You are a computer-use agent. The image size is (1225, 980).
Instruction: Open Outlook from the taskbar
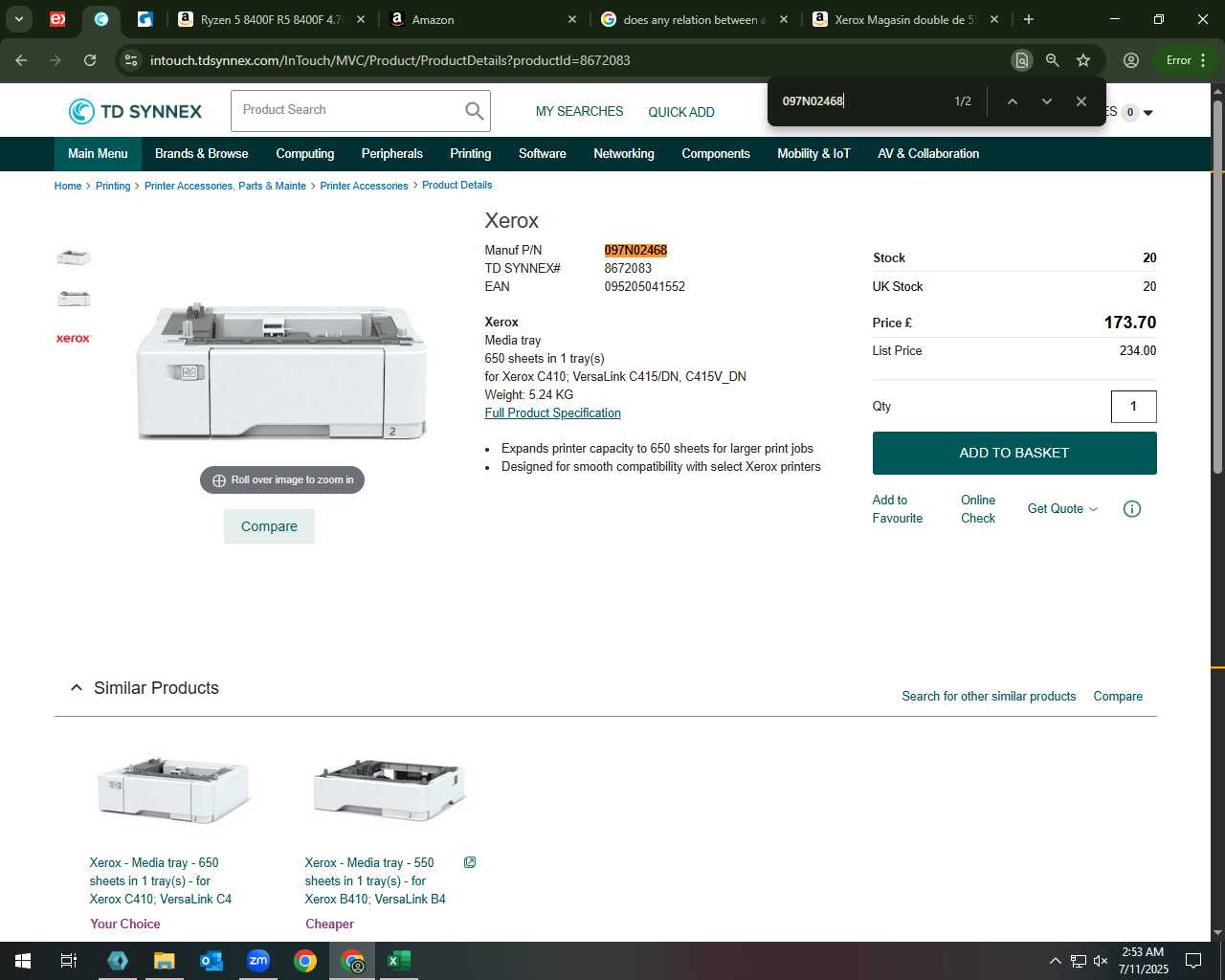pos(212,961)
